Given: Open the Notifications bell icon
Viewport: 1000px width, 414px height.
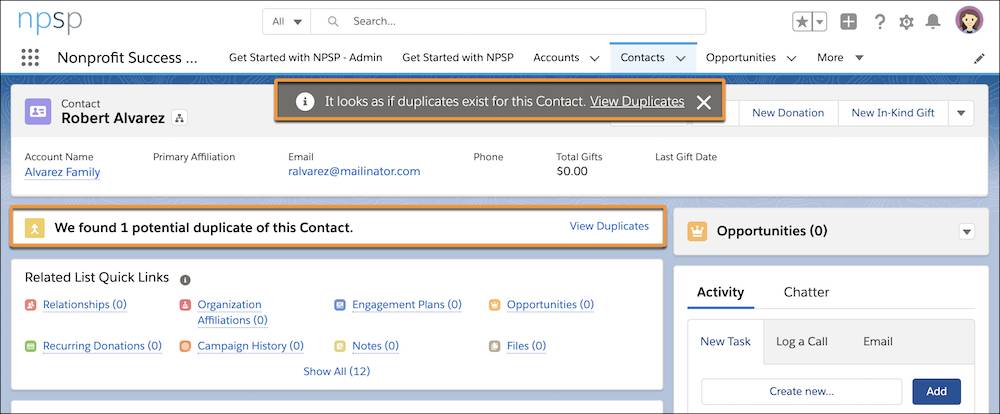Looking at the screenshot, I should 933,22.
